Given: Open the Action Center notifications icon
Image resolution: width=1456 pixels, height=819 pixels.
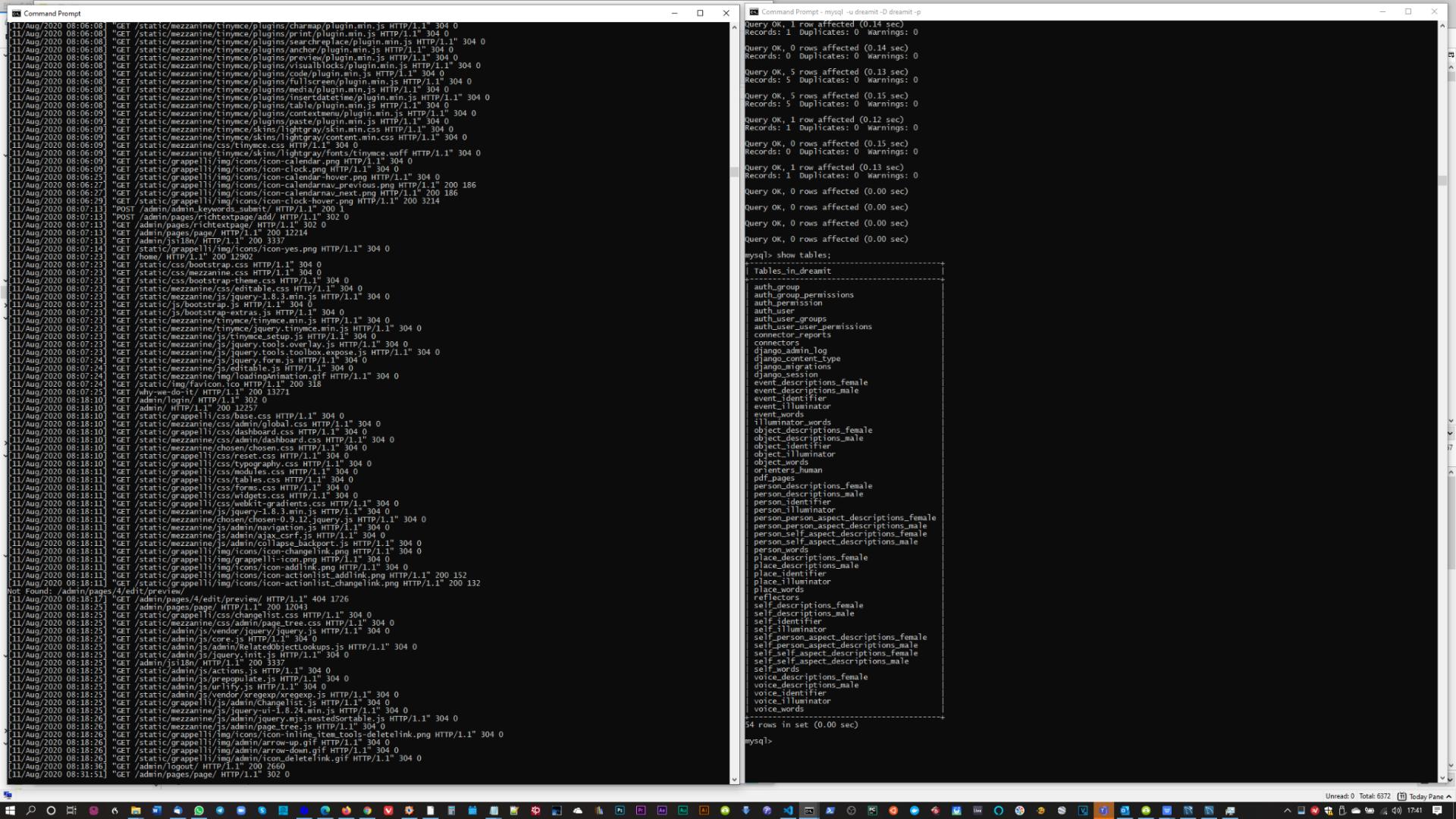Looking at the screenshot, I should (x=1437, y=810).
